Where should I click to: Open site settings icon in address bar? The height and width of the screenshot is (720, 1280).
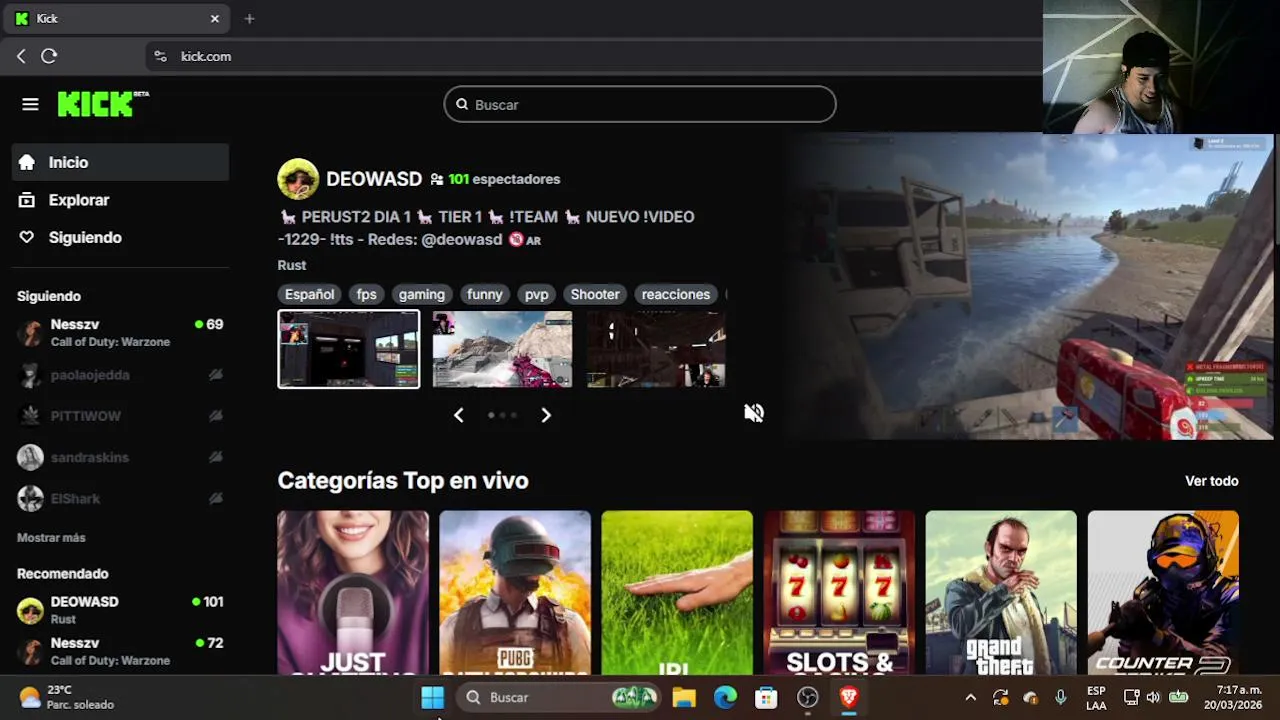point(160,56)
